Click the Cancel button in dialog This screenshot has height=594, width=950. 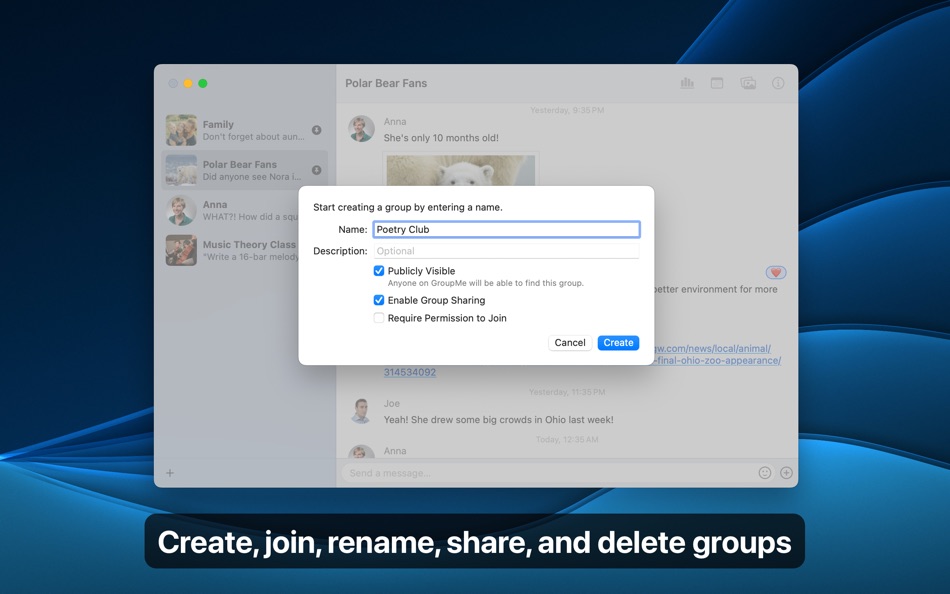(x=570, y=342)
